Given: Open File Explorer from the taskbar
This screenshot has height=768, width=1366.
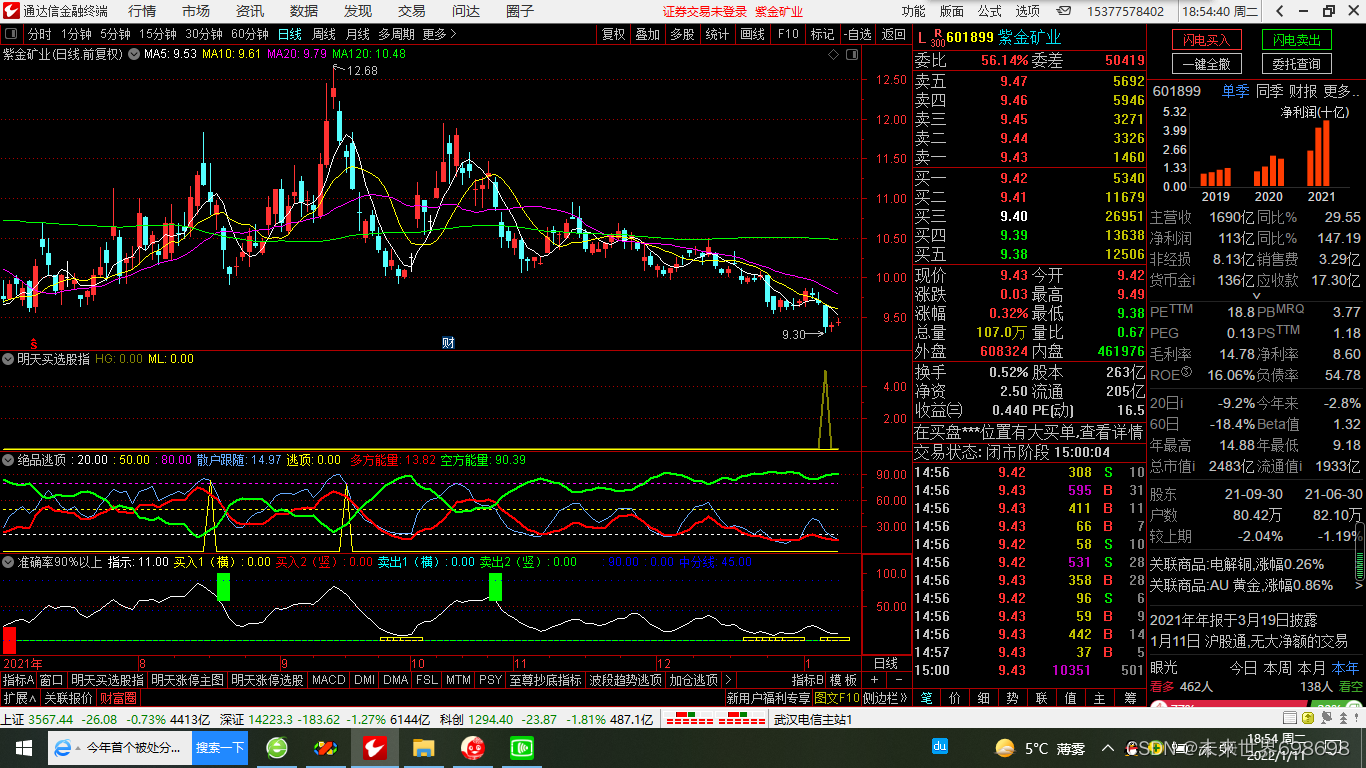Looking at the screenshot, I should 424,747.
